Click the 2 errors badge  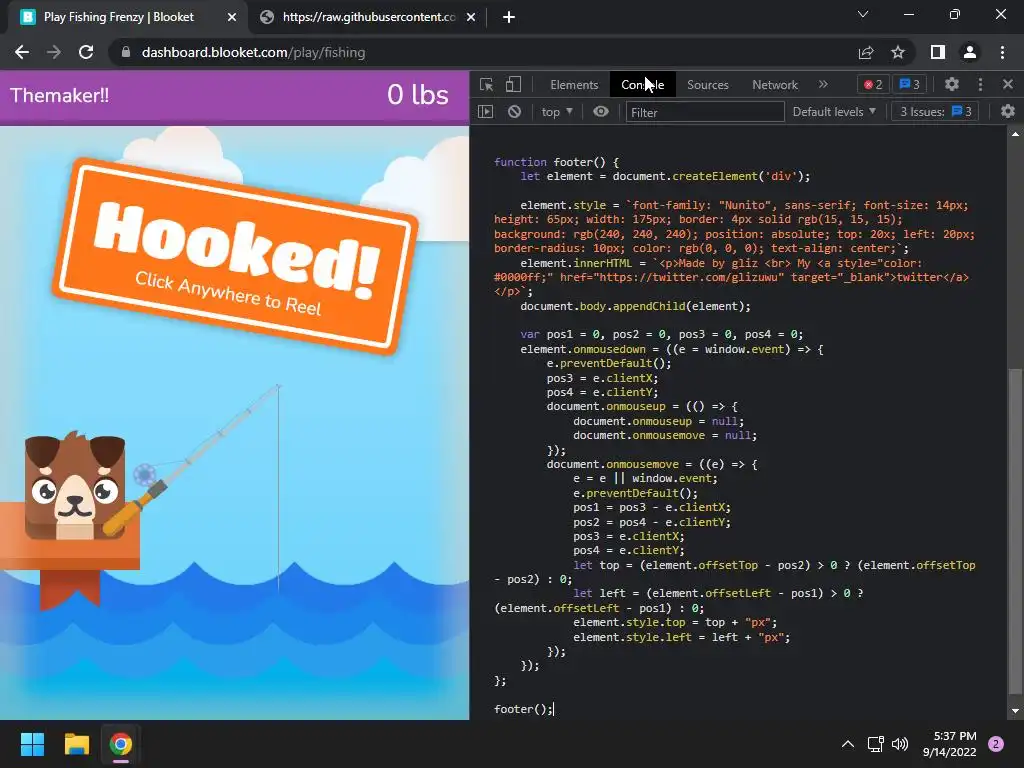pyautogui.click(x=873, y=84)
